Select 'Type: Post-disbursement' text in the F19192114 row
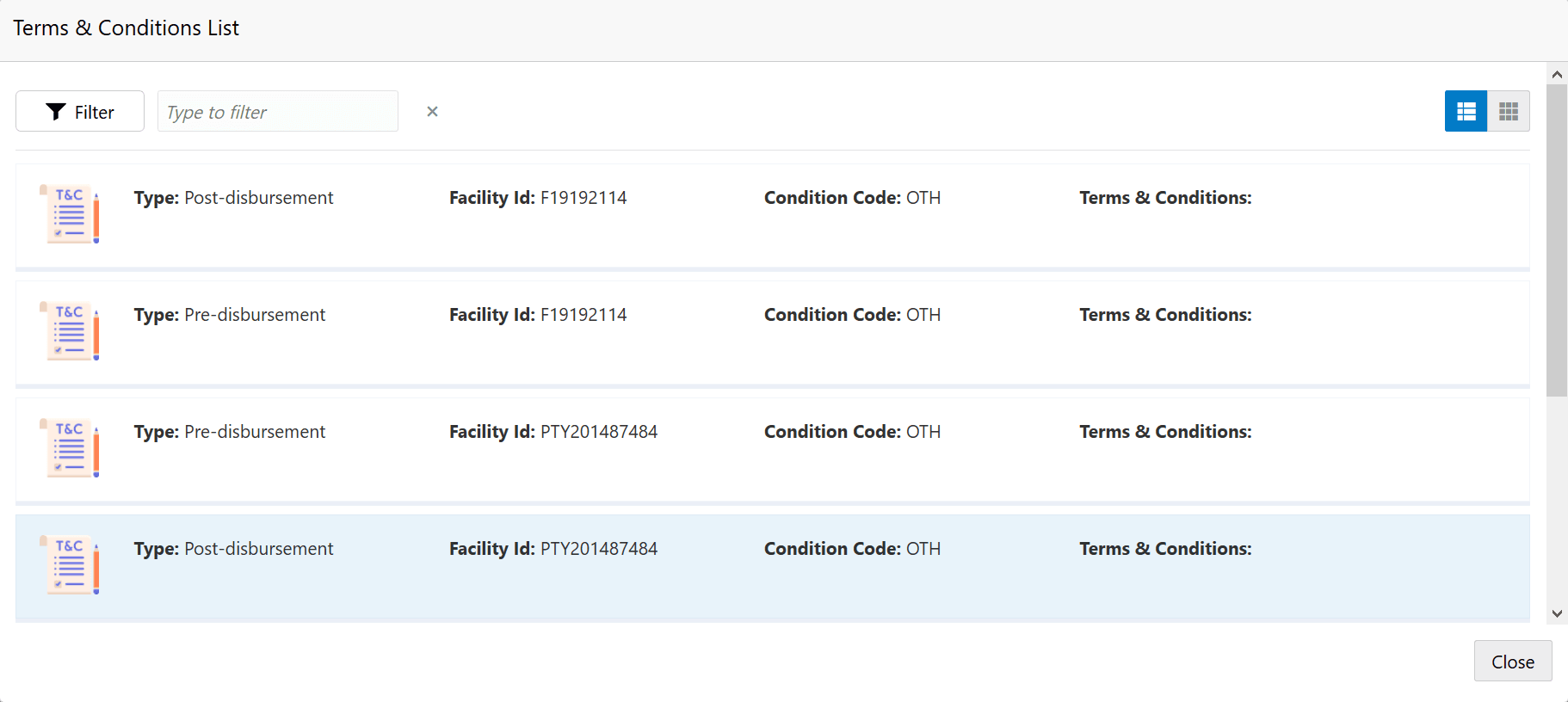The height and width of the screenshot is (702, 1568). pyautogui.click(x=233, y=198)
